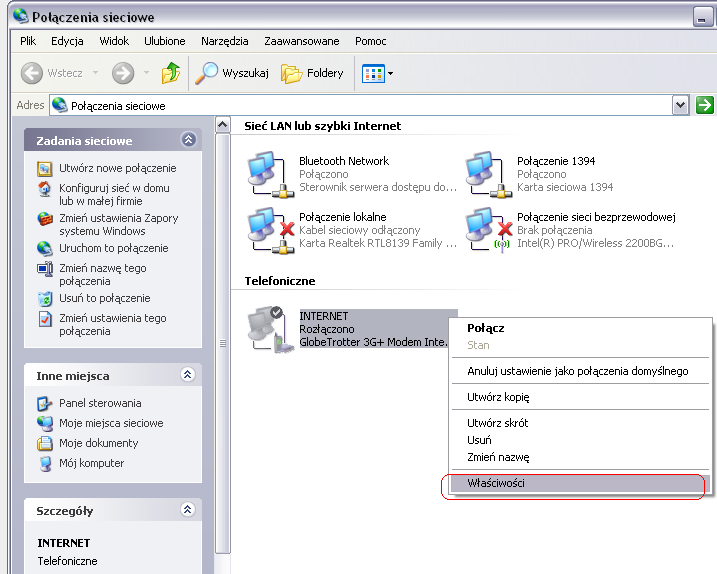Image resolution: width=717 pixels, height=574 pixels.
Task: Open the Widok menu
Action: (114, 41)
